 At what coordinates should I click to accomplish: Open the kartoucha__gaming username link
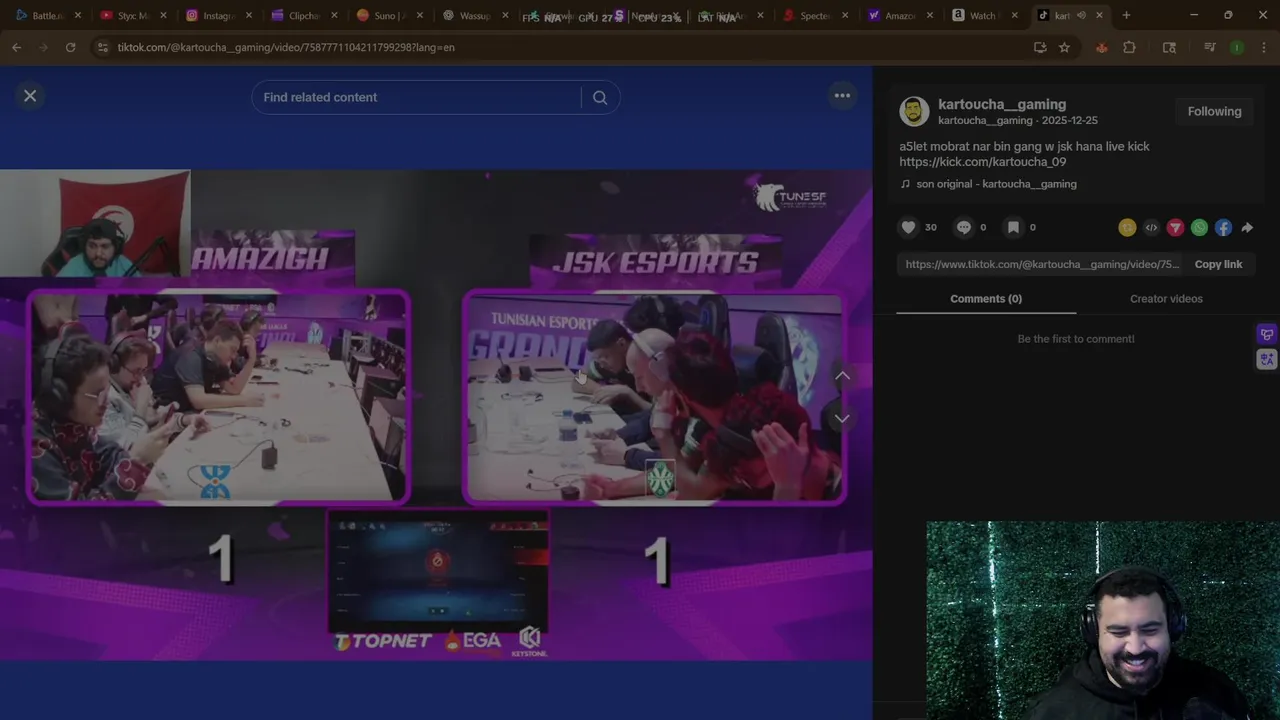[1002, 104]
